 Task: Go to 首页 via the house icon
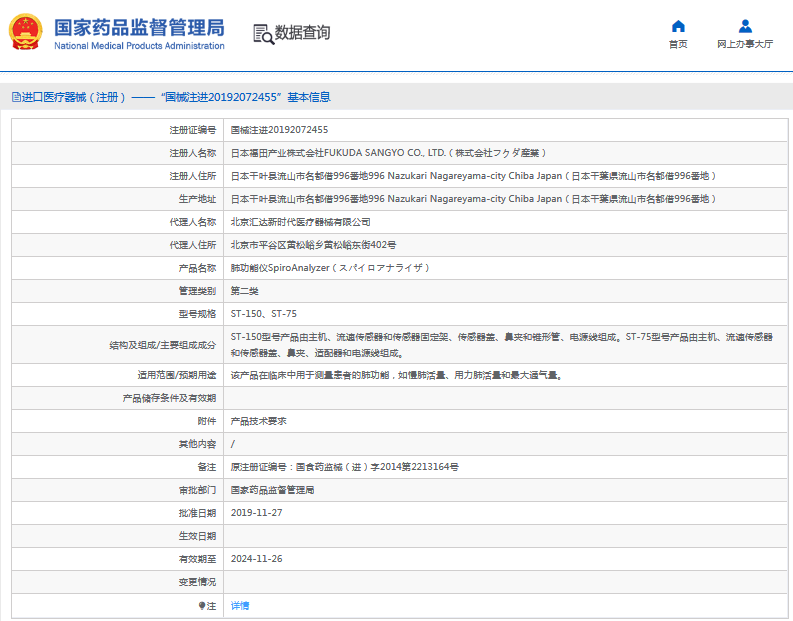point(678,26)
